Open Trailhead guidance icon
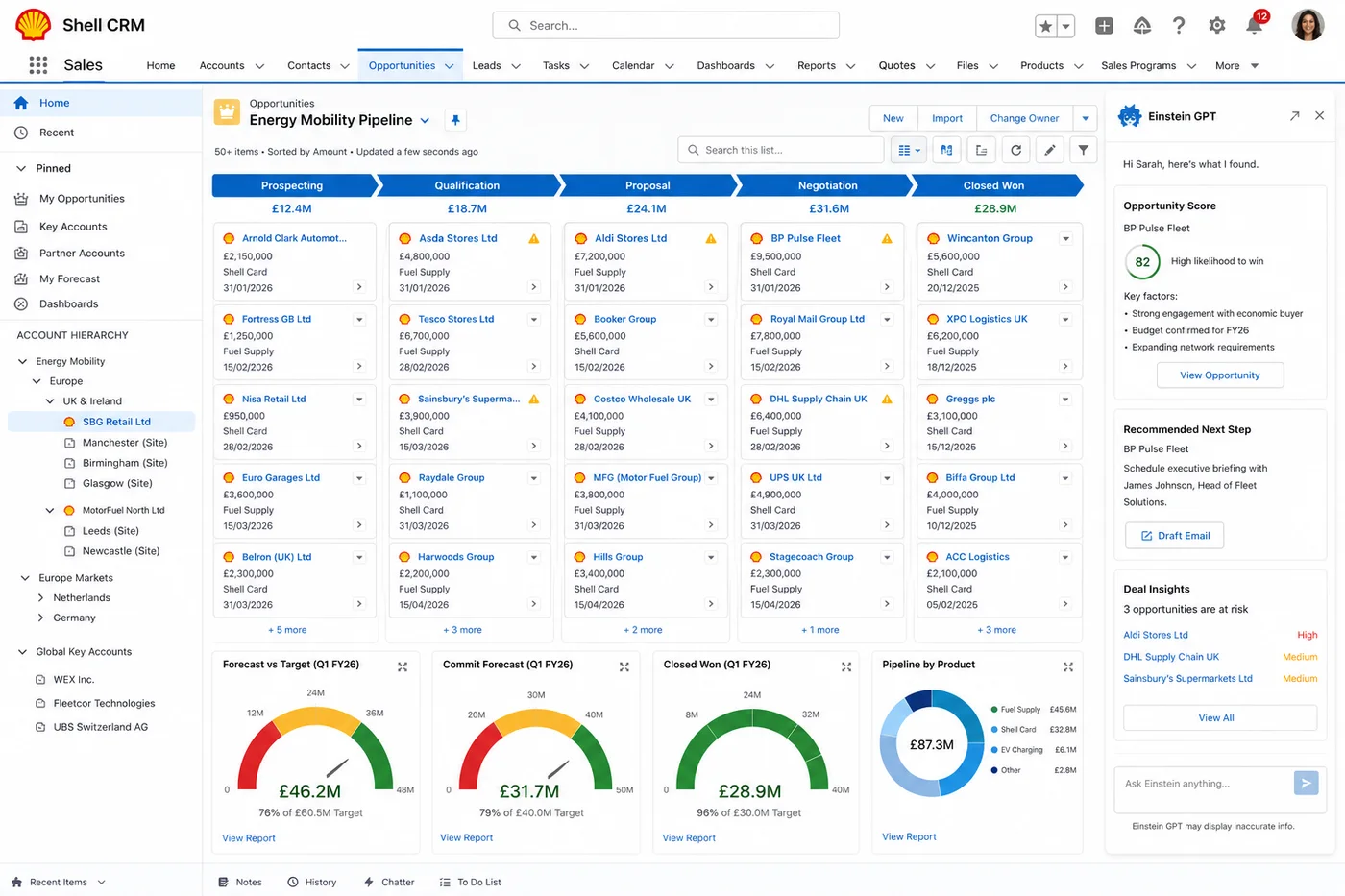The height and width of the screenshot is (896, 1345). [x=1141, y=26]
